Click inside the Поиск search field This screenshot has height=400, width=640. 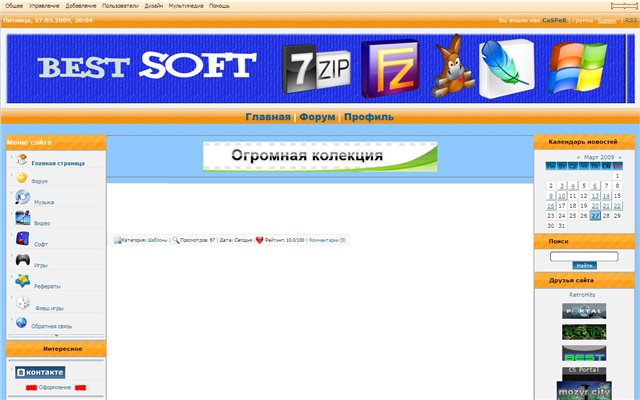pyautogui.click(x=584, y=256)
